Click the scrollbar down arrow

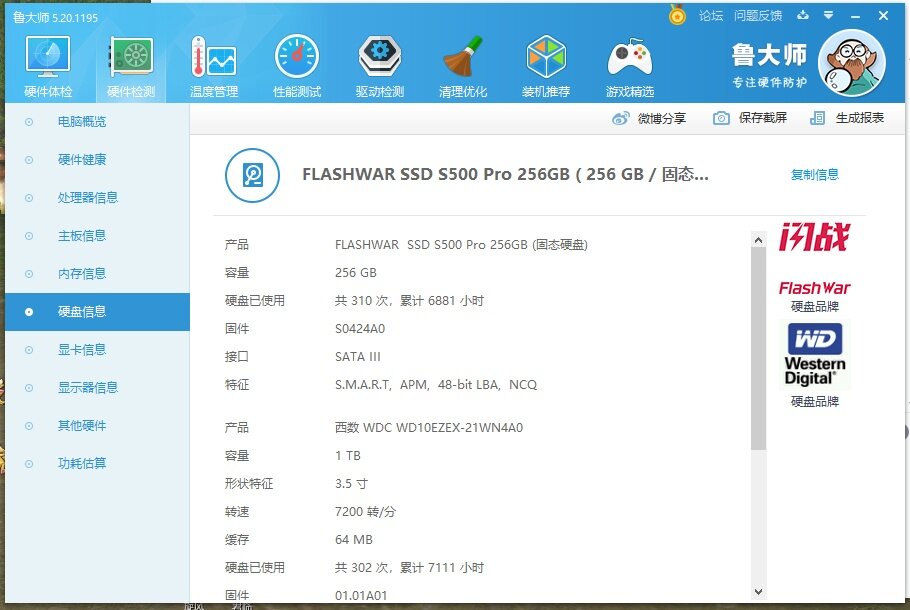pyautogui.click(x=758, y=592)
